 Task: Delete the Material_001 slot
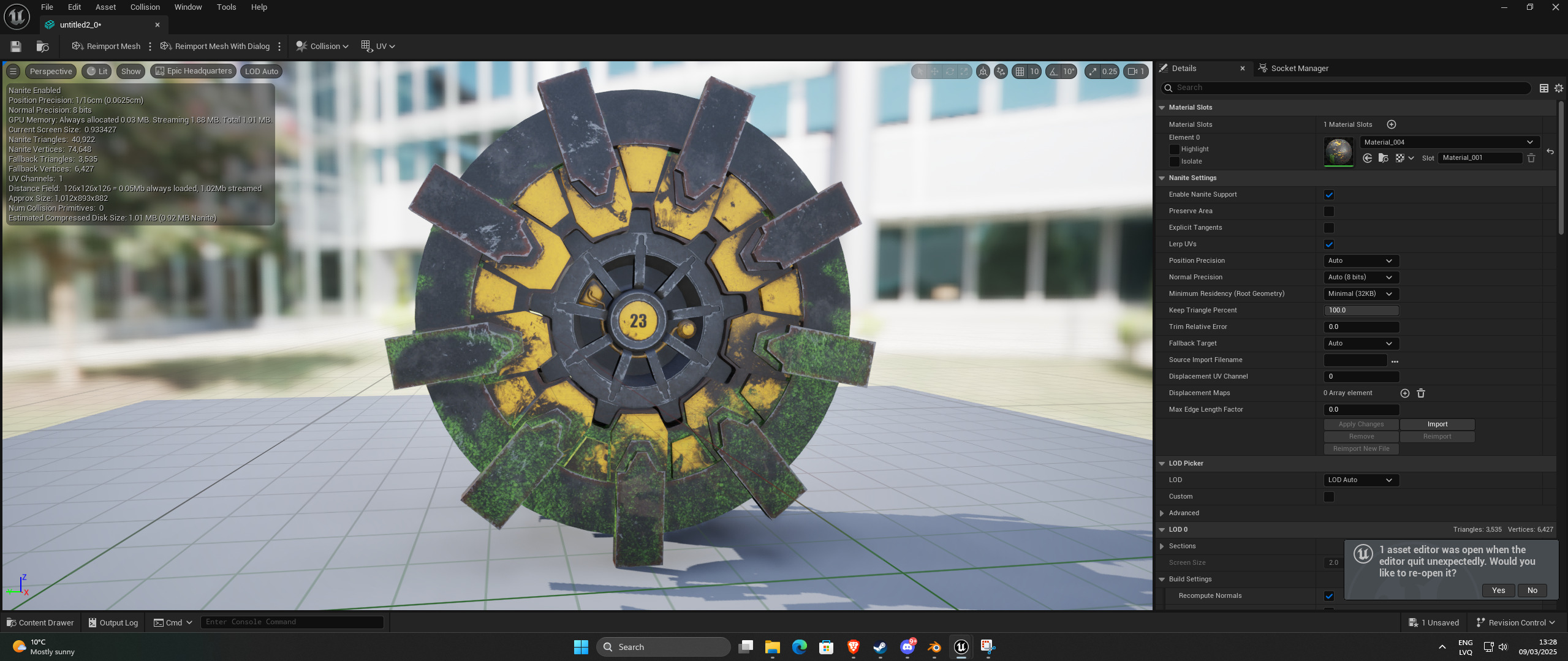[x=1531, y=158]
